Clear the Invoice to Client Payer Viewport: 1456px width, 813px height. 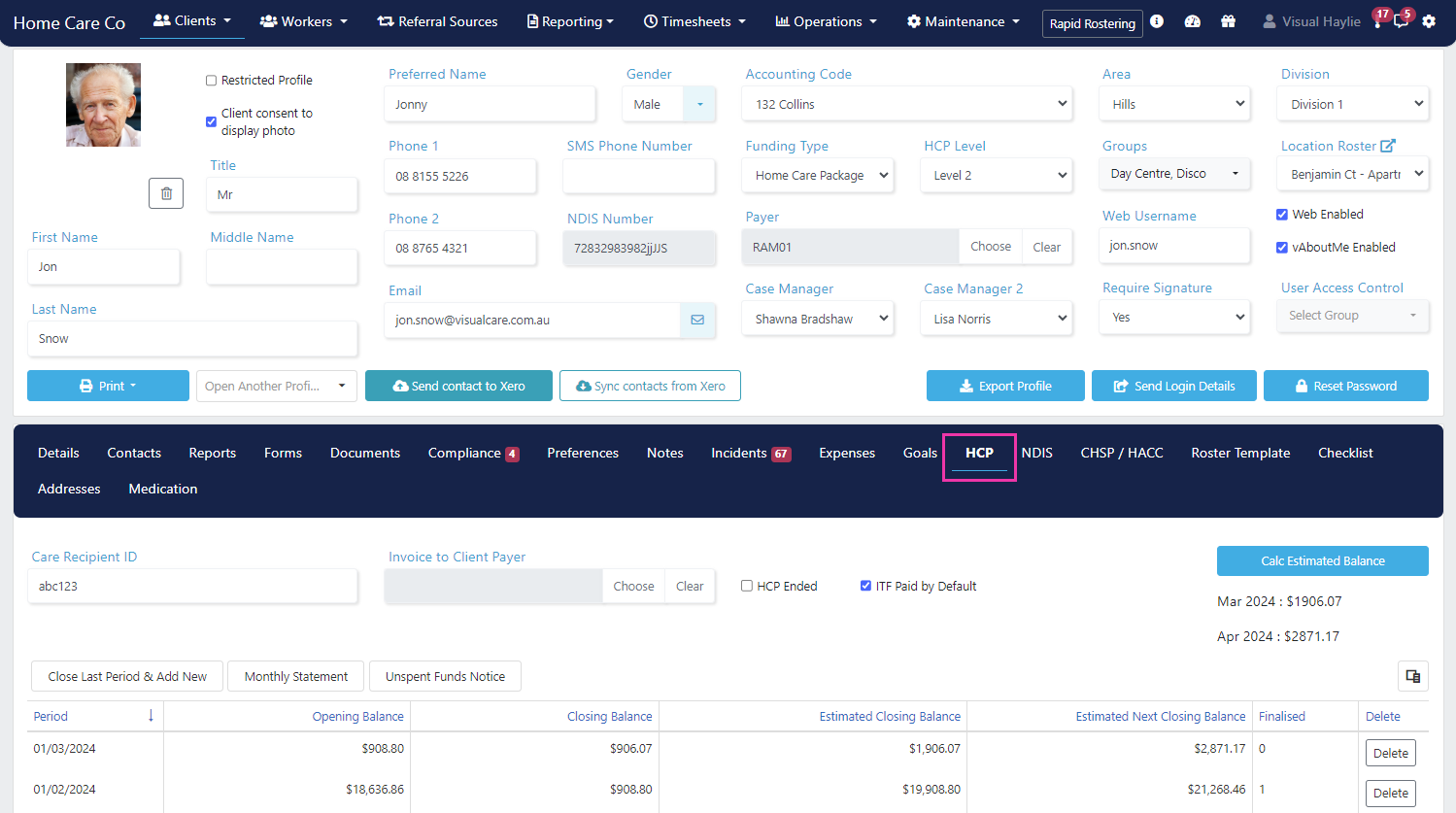click(x=690, y=586)
